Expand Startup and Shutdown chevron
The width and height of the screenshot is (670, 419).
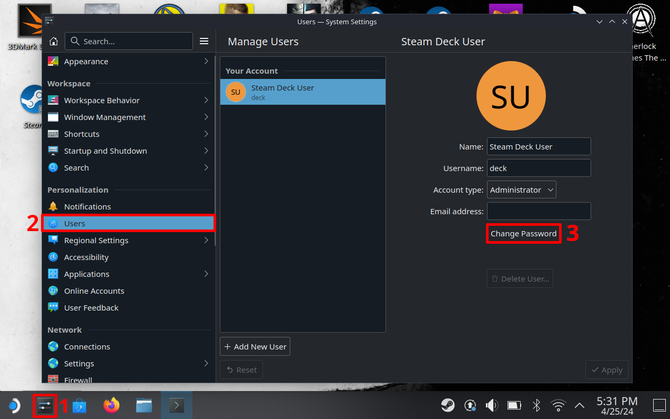206,150
